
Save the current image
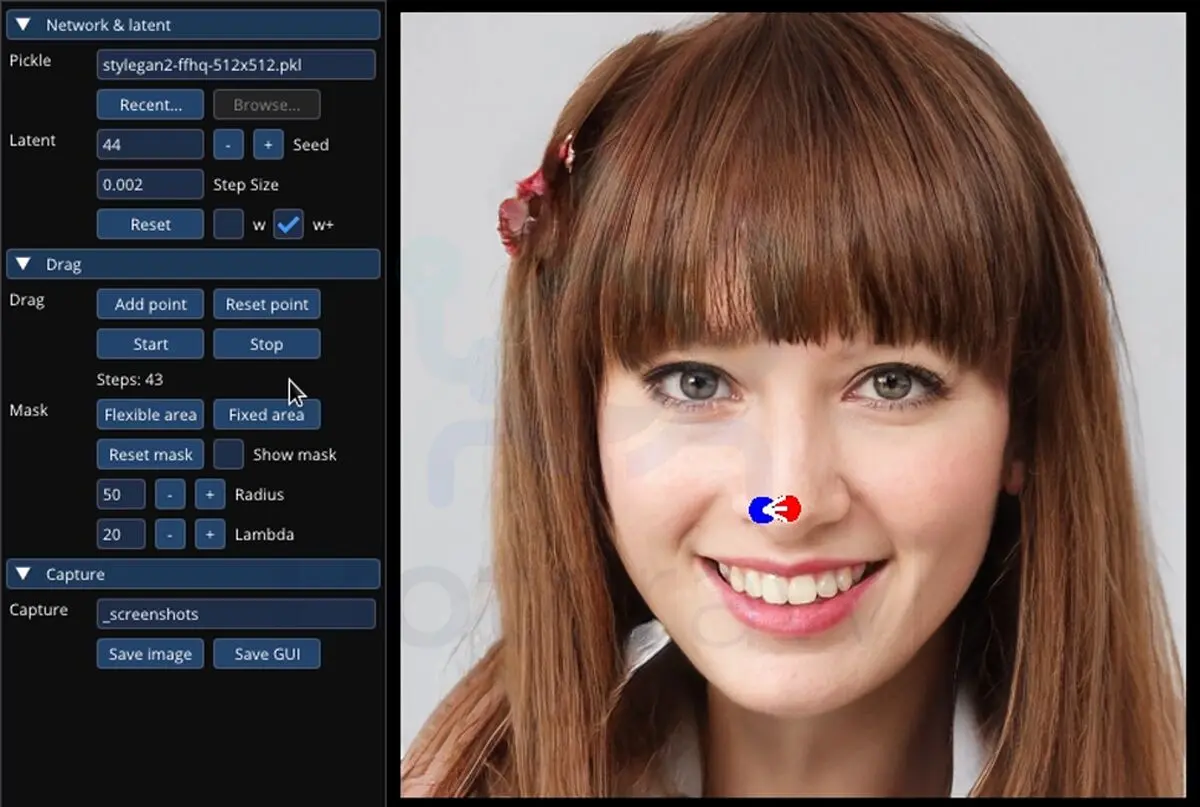click(150, 654)
